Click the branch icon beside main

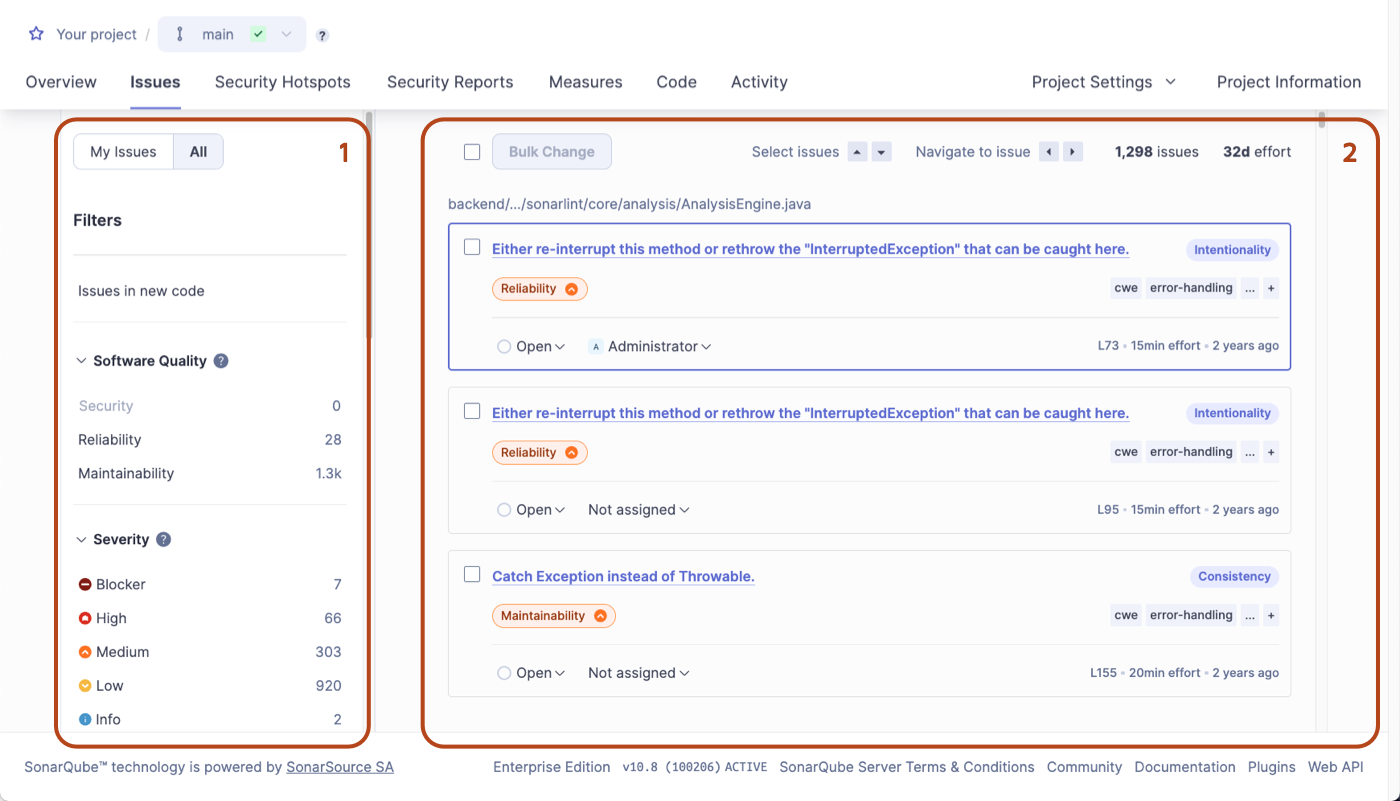tap(179, 33)
